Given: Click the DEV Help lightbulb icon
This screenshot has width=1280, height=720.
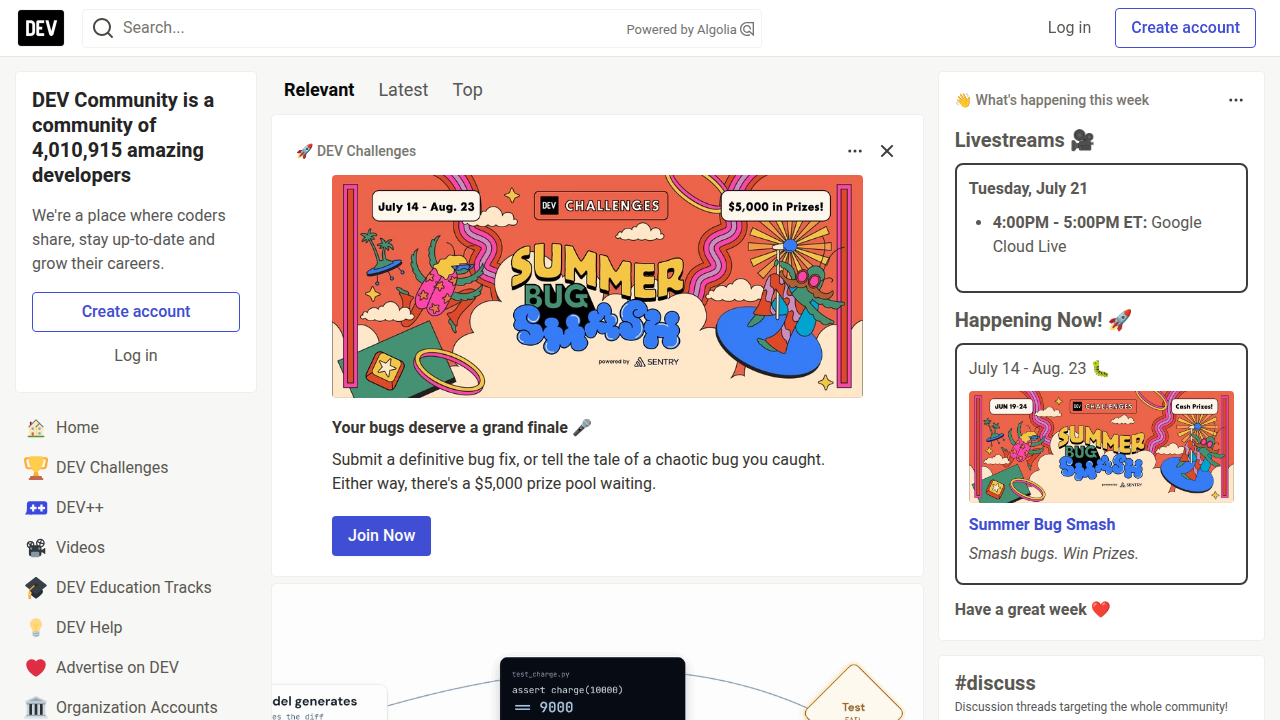Looking at the screenshot, I should pos(36,628).
